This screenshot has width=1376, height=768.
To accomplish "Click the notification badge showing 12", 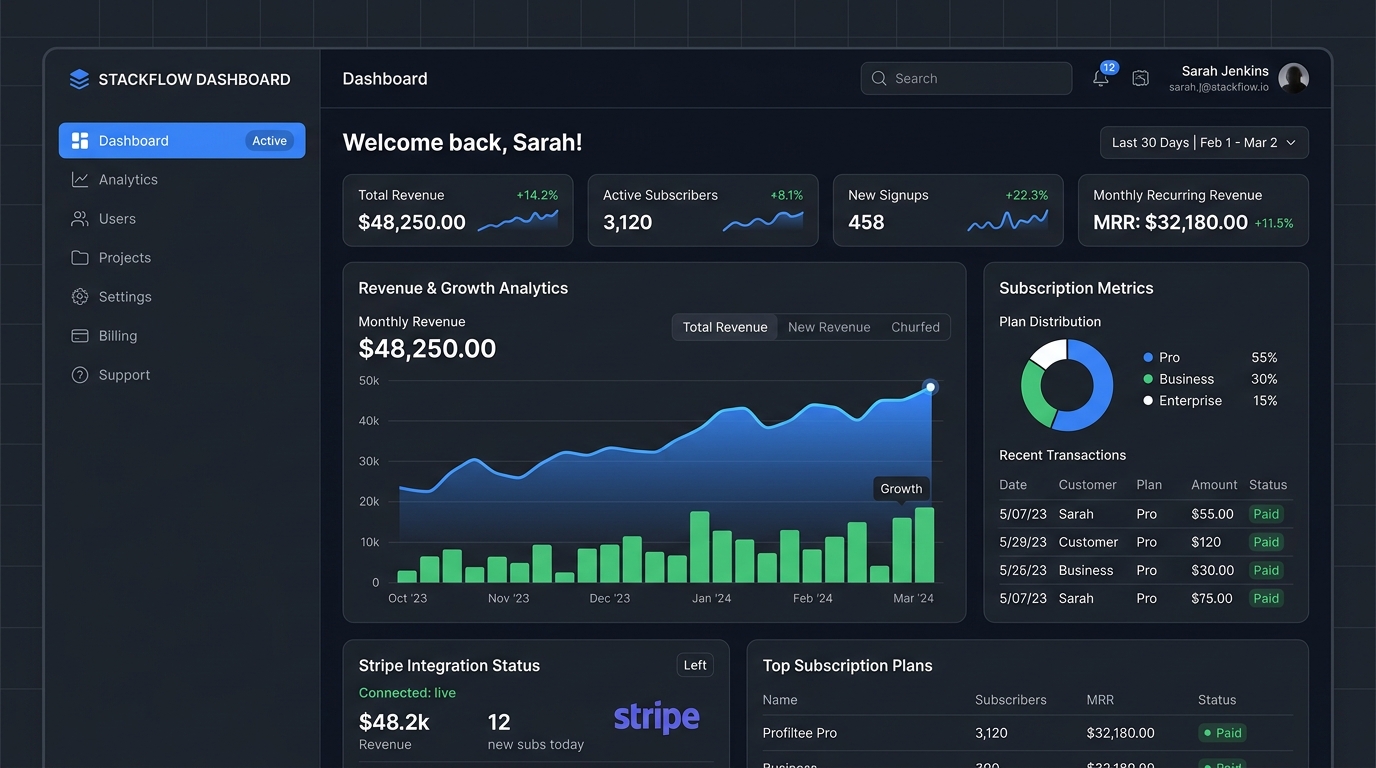I will coord(1109,68).
